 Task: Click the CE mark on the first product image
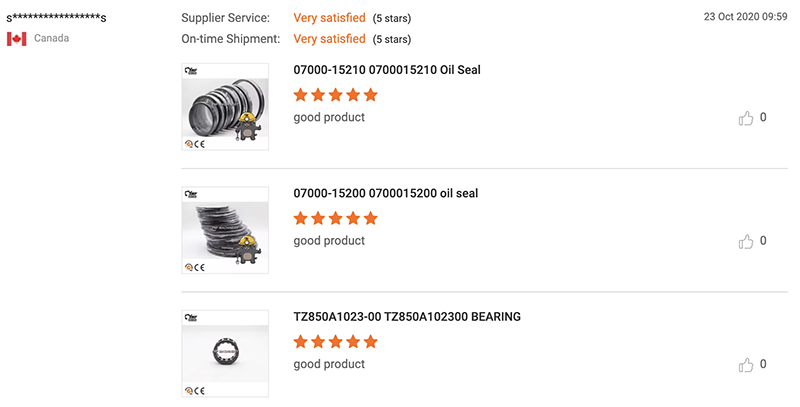199,144
